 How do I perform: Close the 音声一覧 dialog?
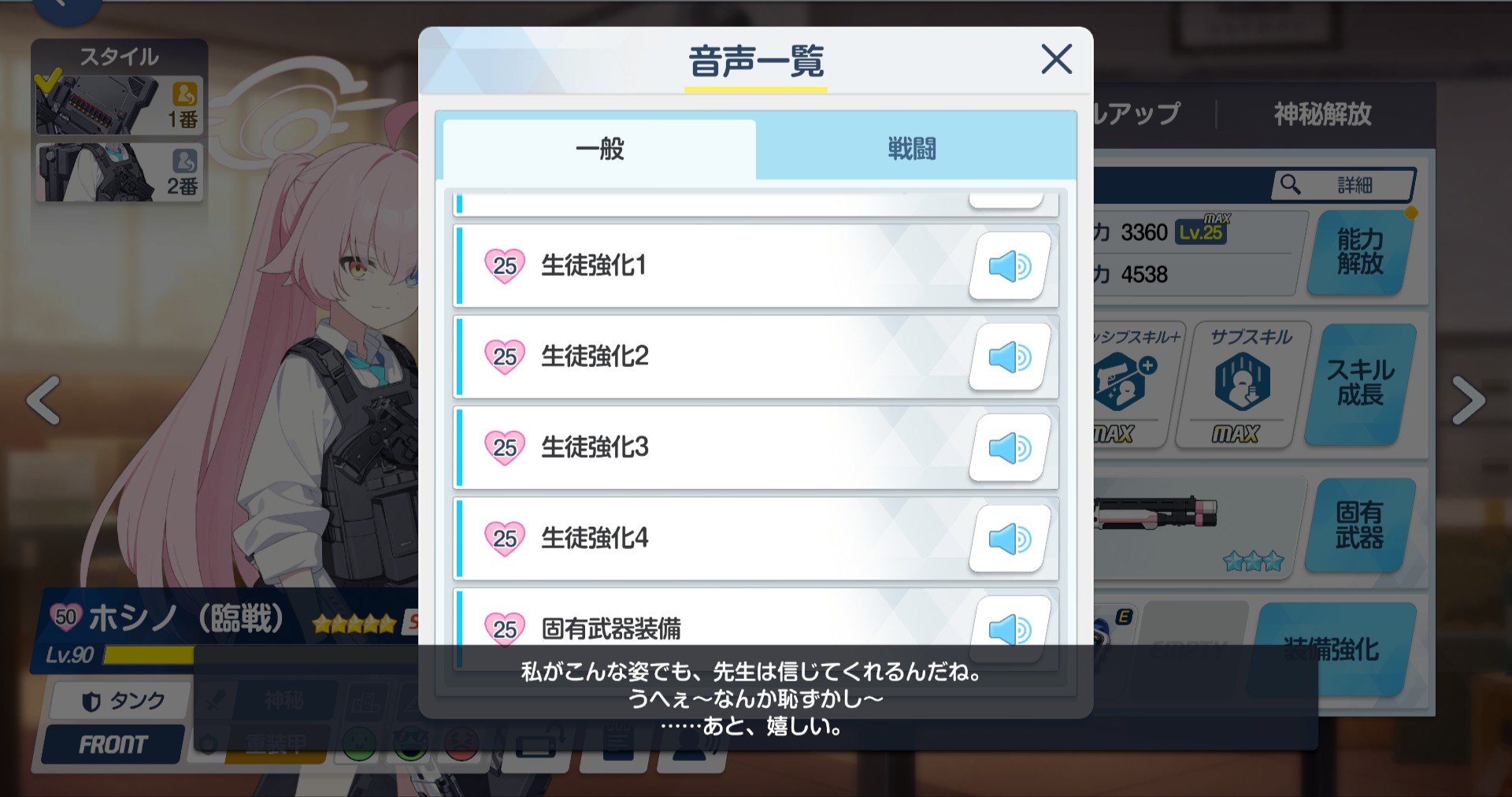coord(1056,59)
